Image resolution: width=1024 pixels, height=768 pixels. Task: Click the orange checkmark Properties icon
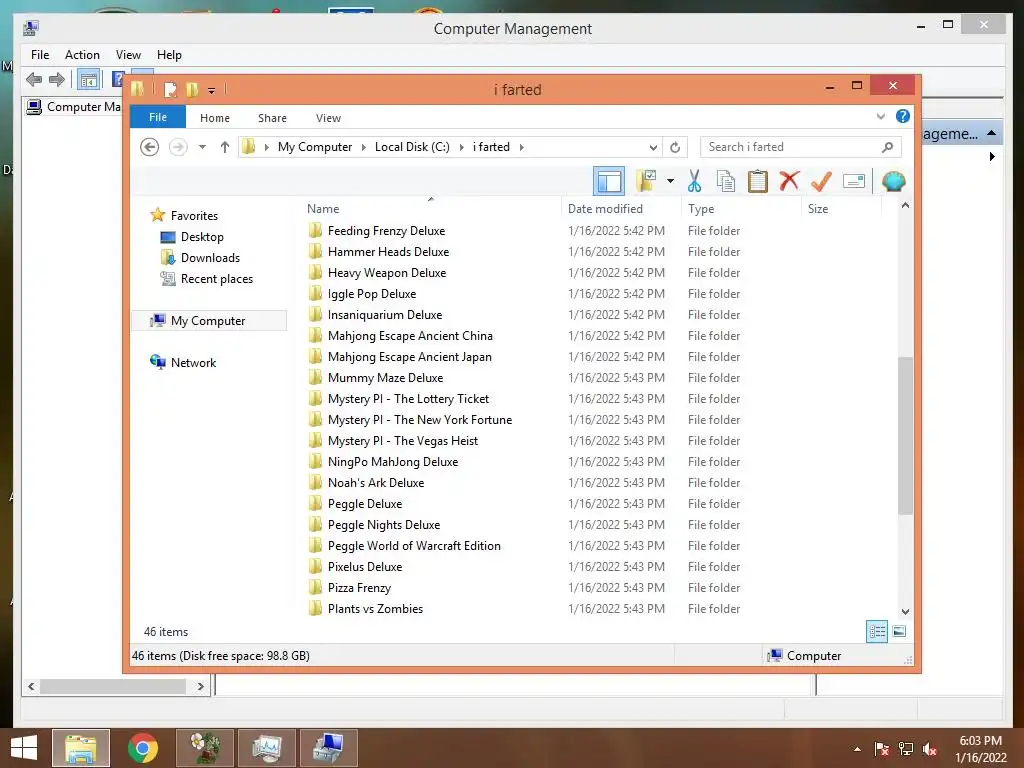[821, 181]
